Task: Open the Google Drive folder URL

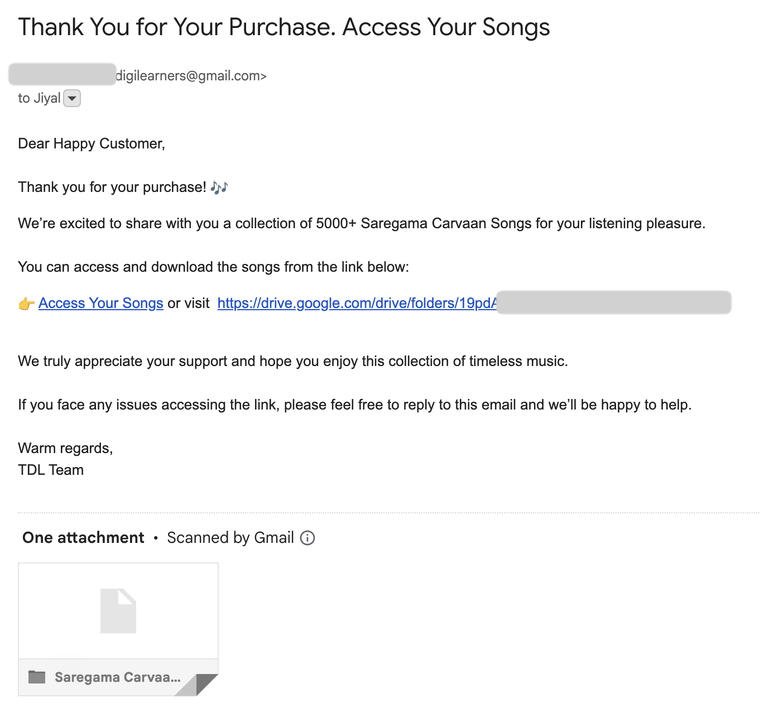Action: point(357,303)
